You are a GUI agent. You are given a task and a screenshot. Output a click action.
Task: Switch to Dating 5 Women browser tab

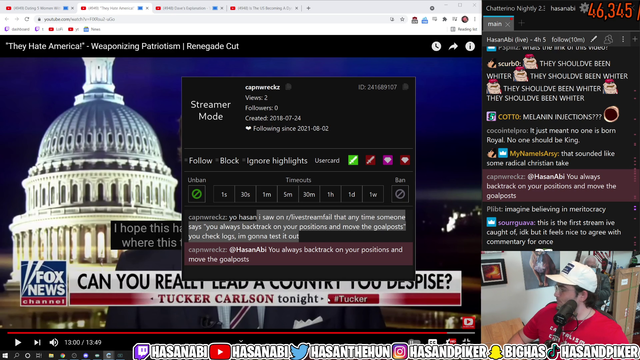point(39,8)
